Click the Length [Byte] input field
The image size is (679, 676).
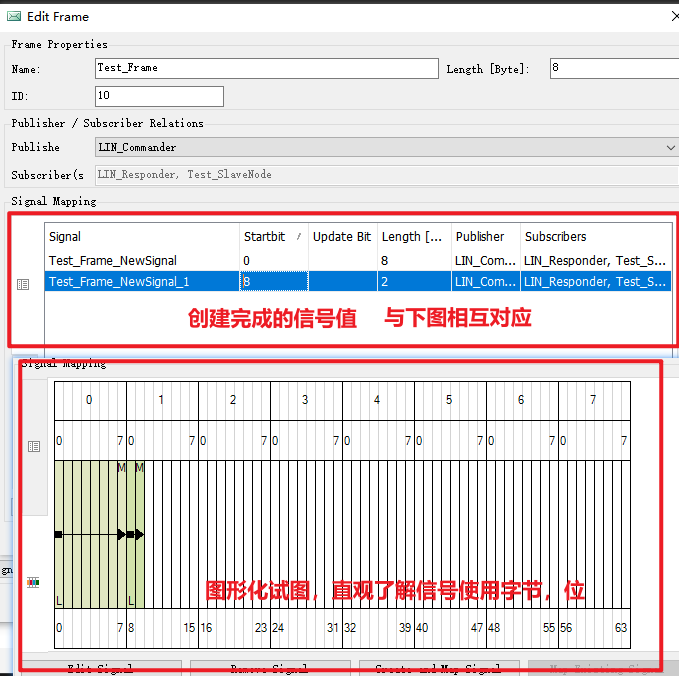(614, 68)
